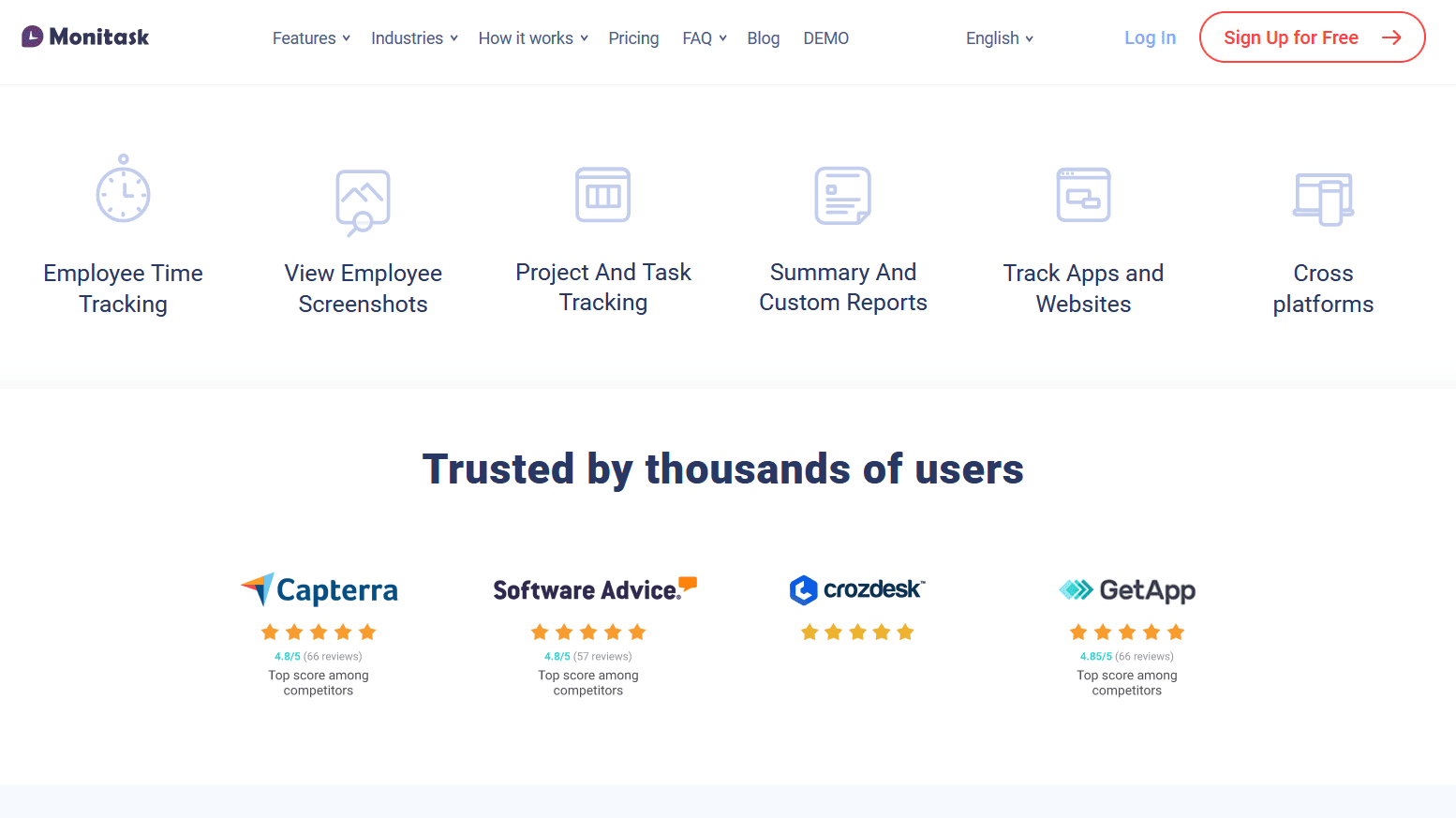Viewport: 1456px width, 818px height.
Task: Select the crozdesk logo
Action: click(856, 589)
